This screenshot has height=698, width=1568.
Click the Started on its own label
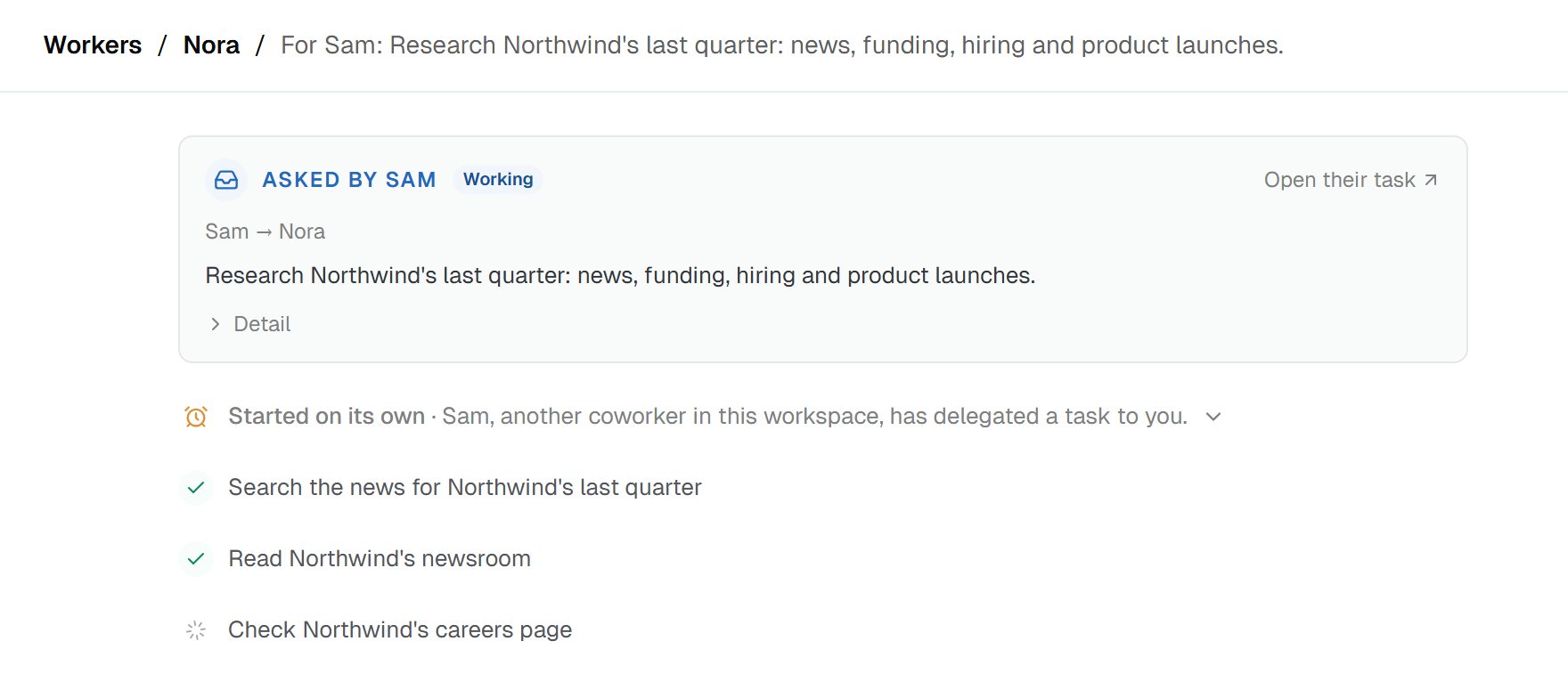click(326, 417)
